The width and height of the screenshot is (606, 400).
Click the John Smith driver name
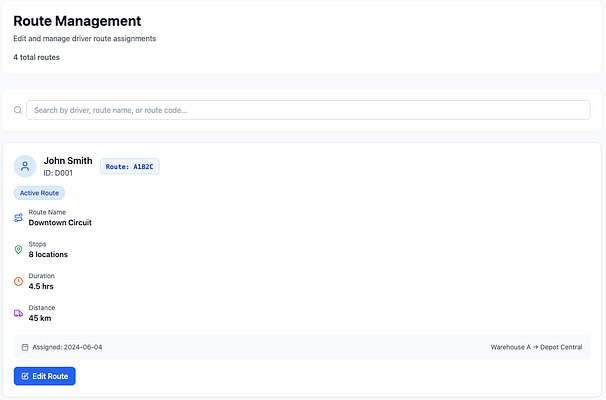click(68, 161)
